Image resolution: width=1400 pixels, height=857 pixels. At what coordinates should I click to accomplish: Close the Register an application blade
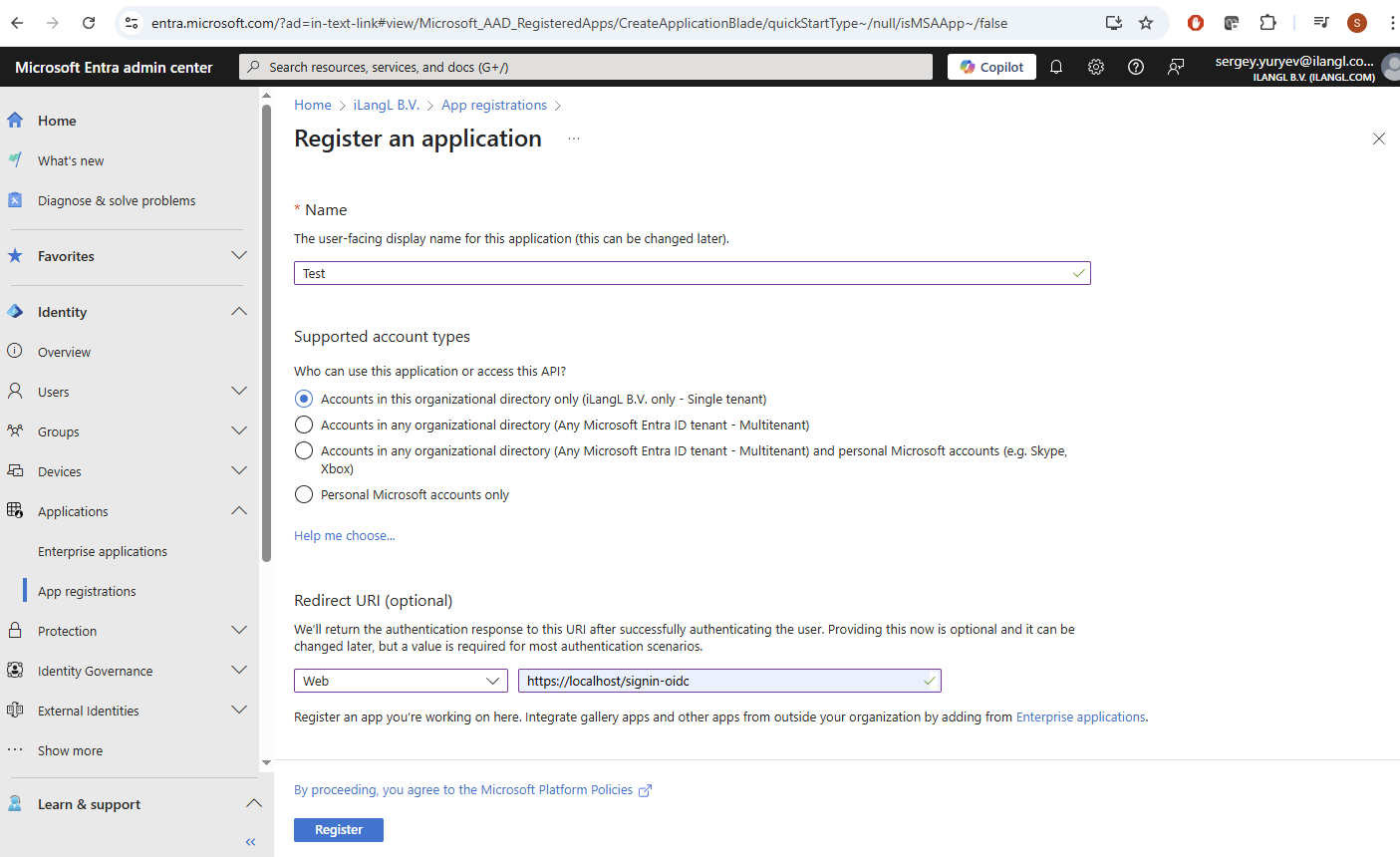click(1379, 139)
